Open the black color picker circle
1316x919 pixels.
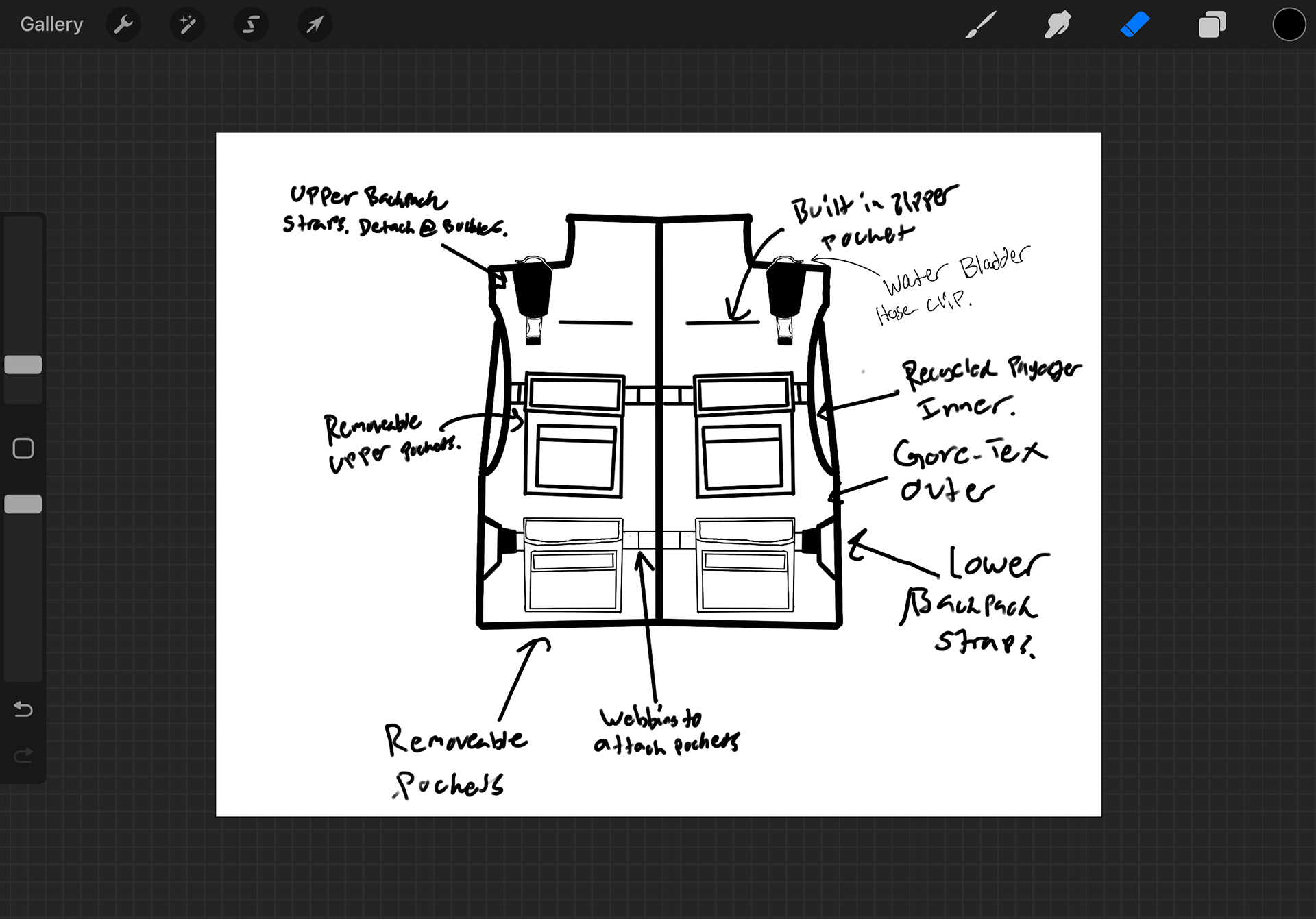click(x=1289, y=25)
